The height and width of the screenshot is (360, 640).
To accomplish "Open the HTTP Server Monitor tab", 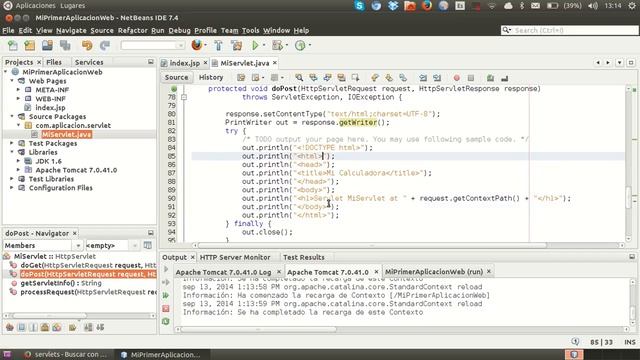I will (x=235, y=257).
